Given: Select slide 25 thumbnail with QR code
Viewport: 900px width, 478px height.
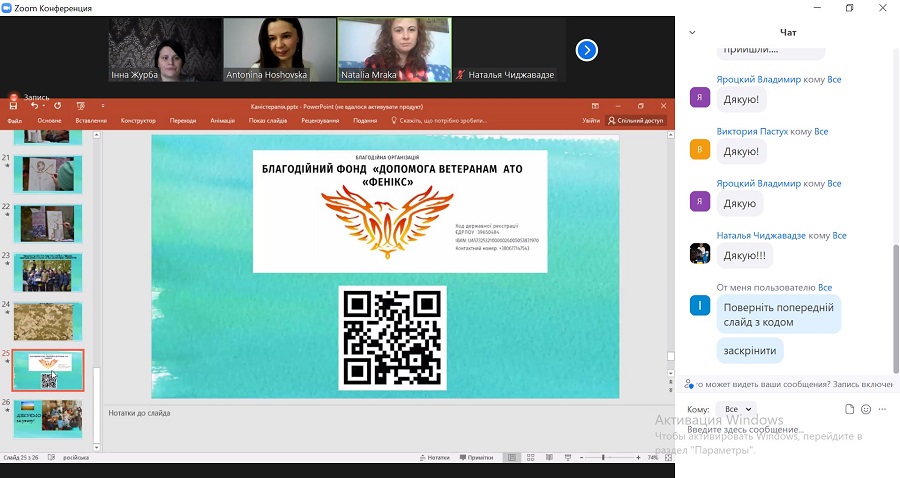Looking at the screenshot, I should point(48,371).
